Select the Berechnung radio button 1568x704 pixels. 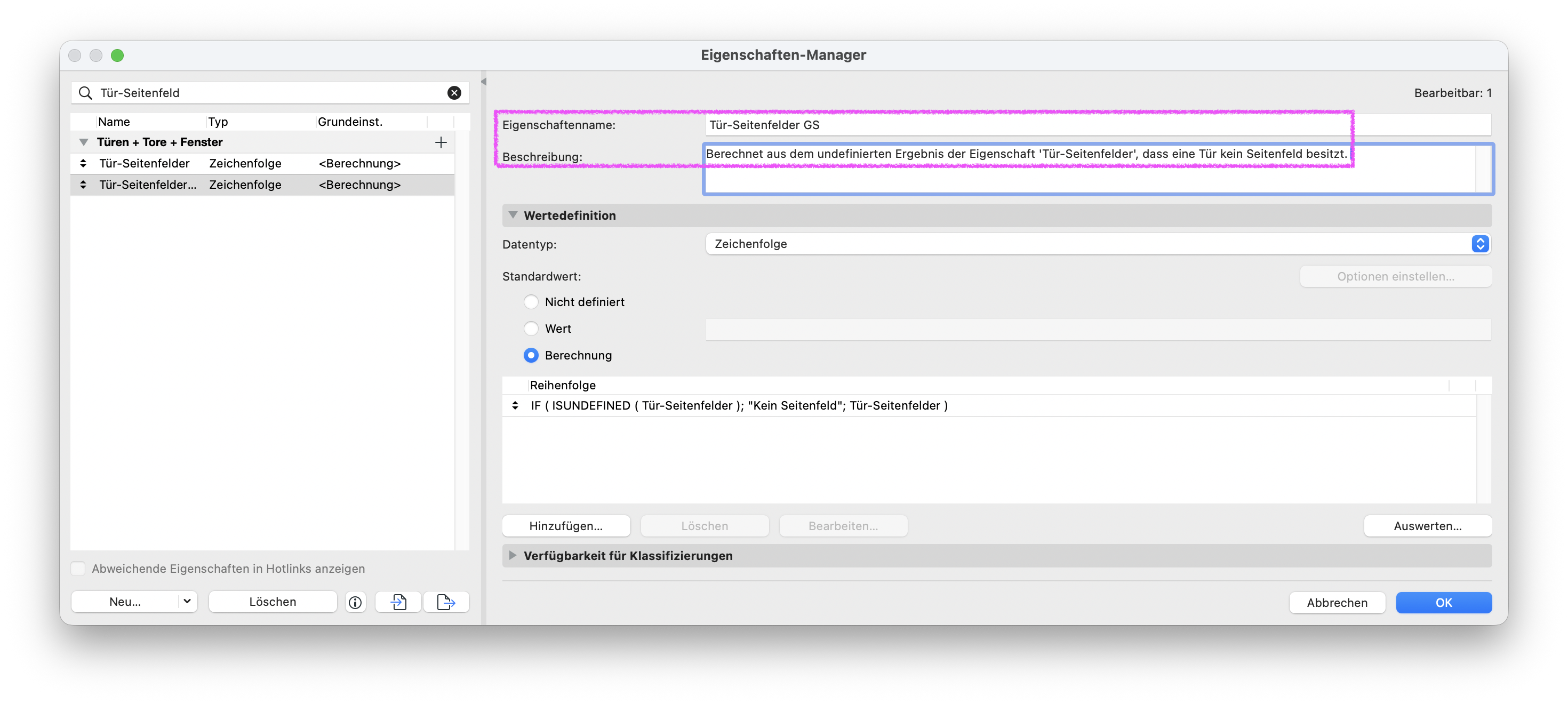531,355
